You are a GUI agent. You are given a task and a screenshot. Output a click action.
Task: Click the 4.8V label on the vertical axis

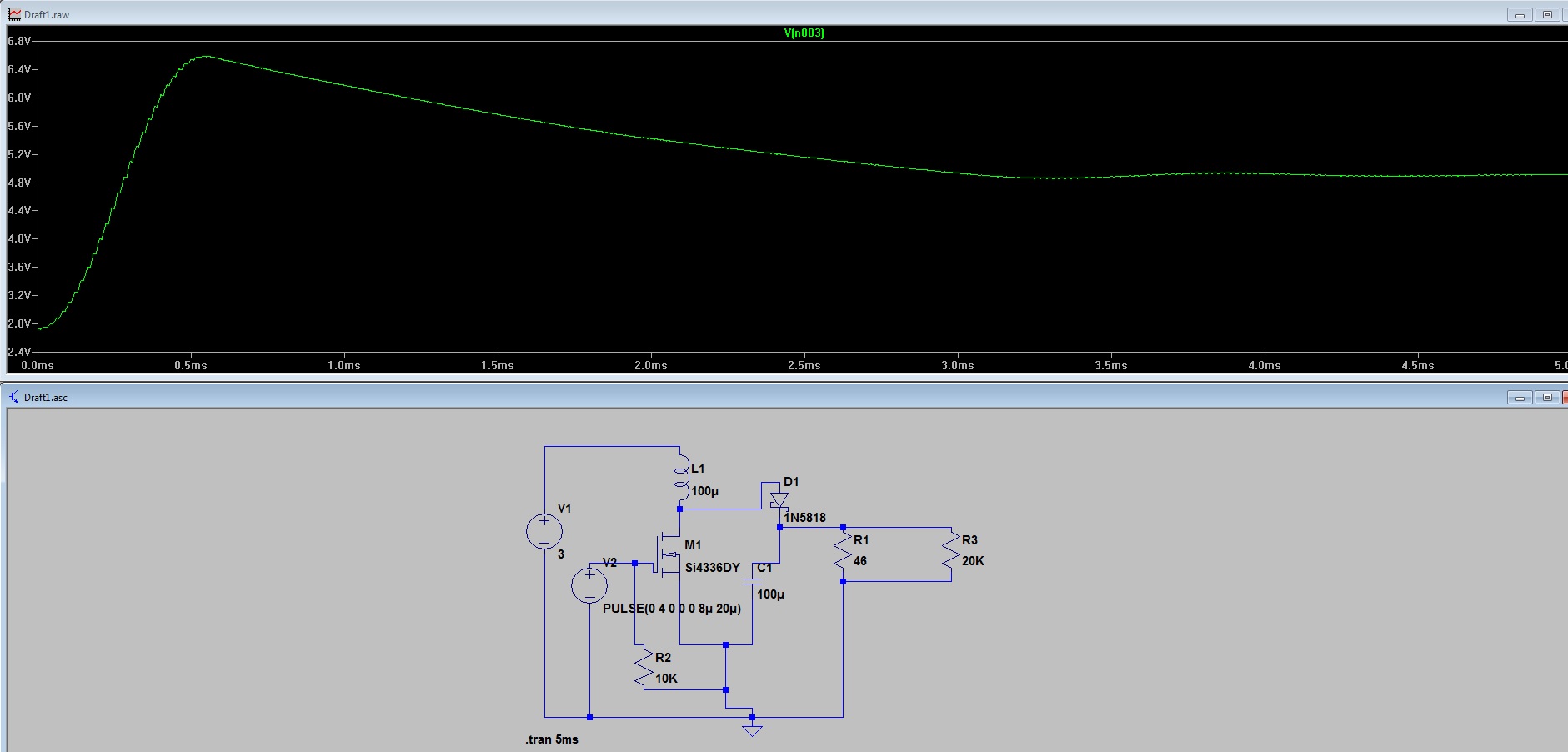pos(19,183)
